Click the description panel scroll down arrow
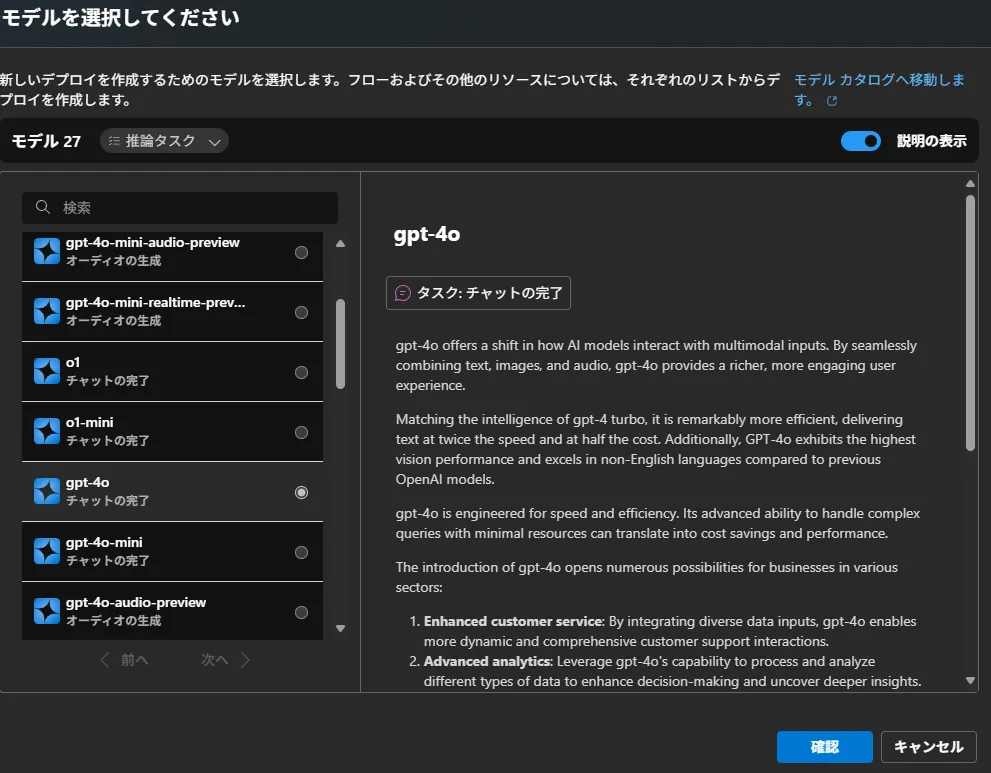The width and height of the screenshot is (991, 773). coord(970,681)
